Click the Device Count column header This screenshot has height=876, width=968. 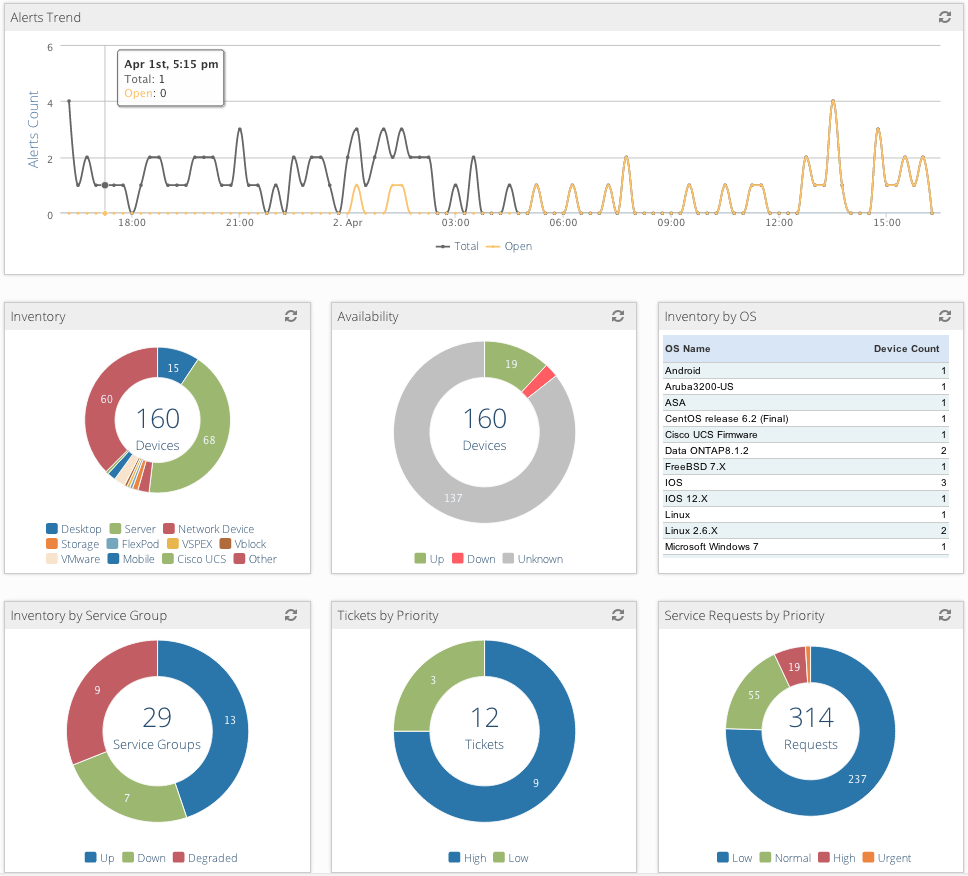point(906,349)
